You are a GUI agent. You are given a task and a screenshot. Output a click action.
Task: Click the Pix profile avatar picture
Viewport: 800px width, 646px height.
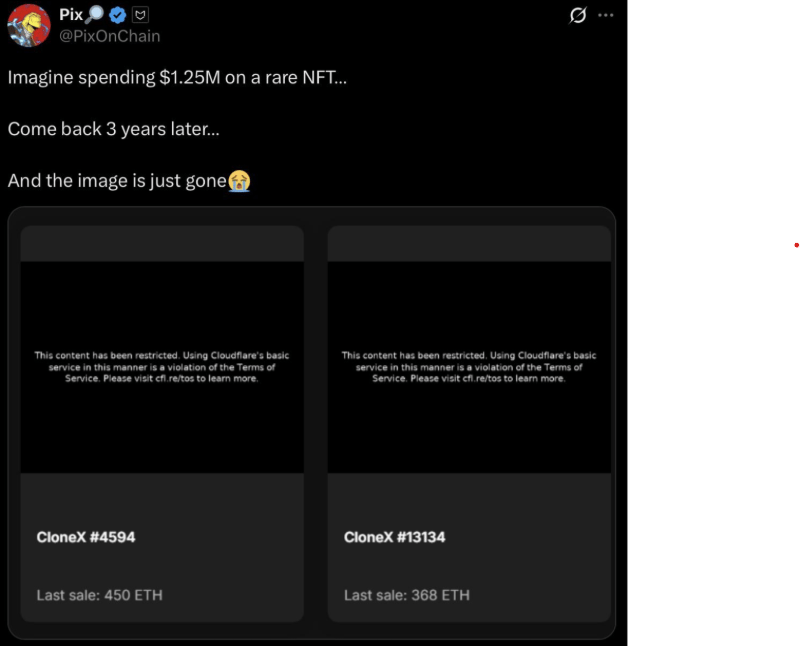coord(29,25)
